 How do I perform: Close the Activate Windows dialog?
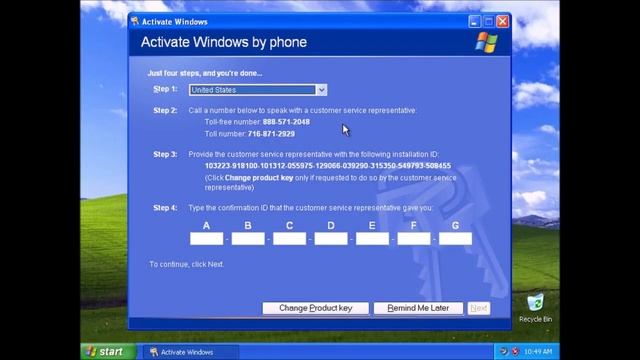(x=503, y=22)
